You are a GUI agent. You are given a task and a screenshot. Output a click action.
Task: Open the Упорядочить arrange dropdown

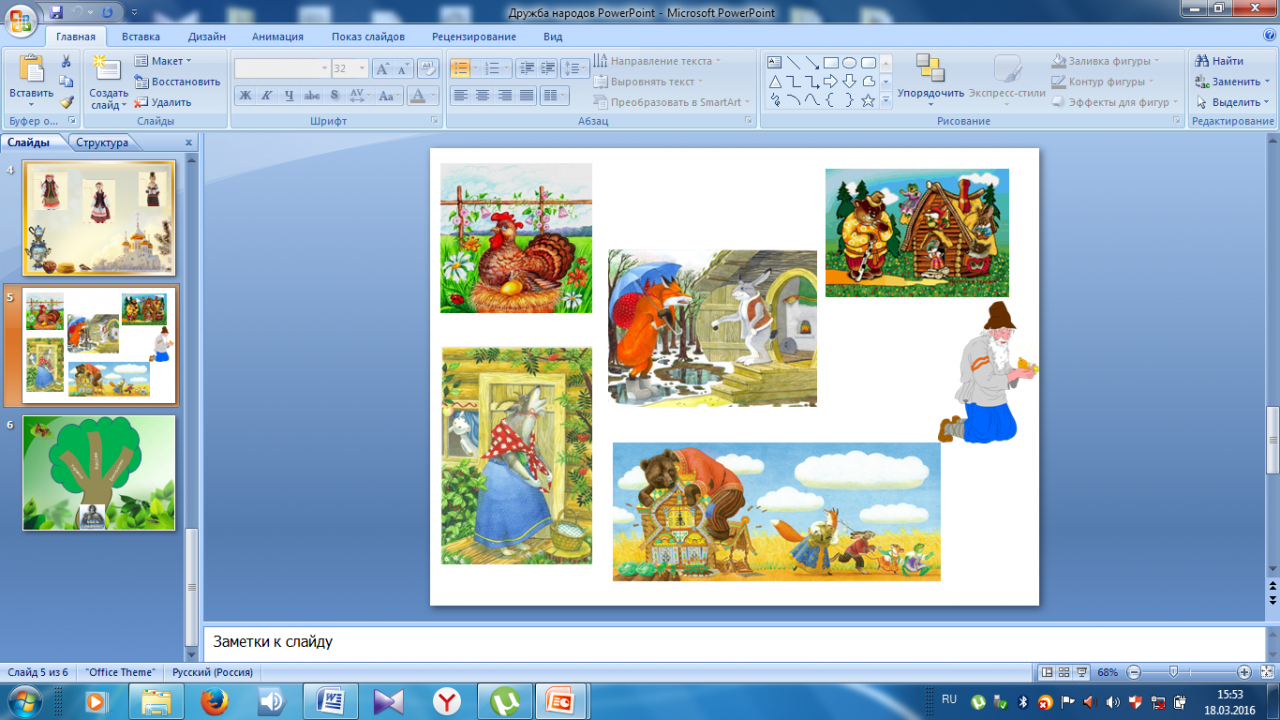pos(931,81)
